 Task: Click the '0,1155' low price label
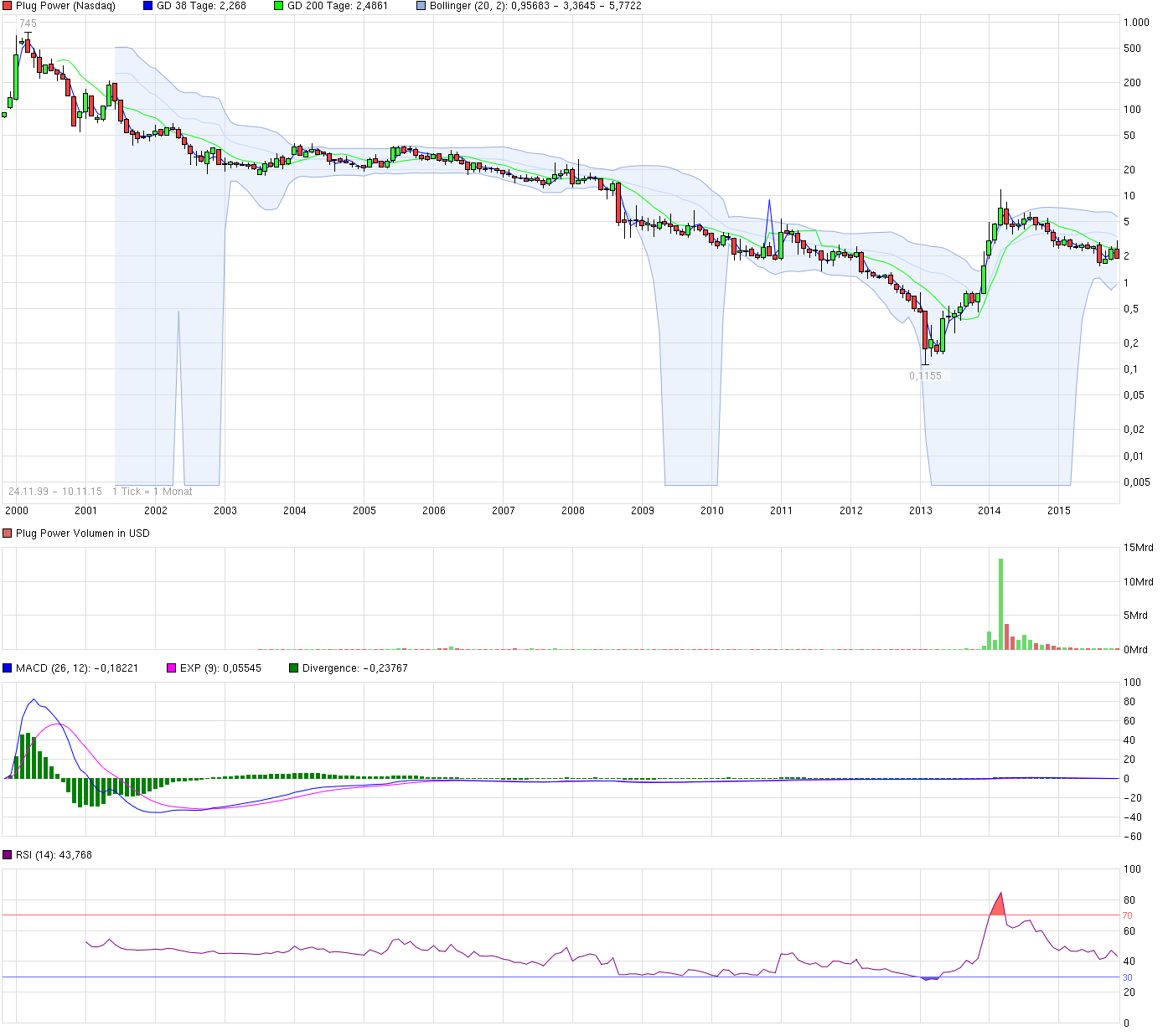tap(925, 376)
